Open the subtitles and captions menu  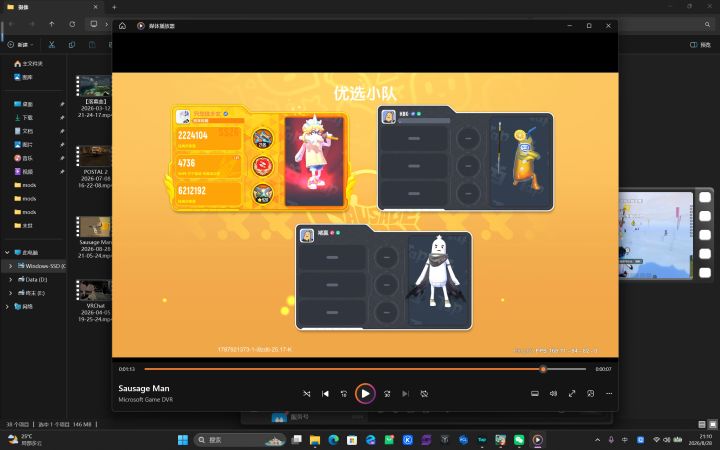pyautogui.click(x=535, y=394)
